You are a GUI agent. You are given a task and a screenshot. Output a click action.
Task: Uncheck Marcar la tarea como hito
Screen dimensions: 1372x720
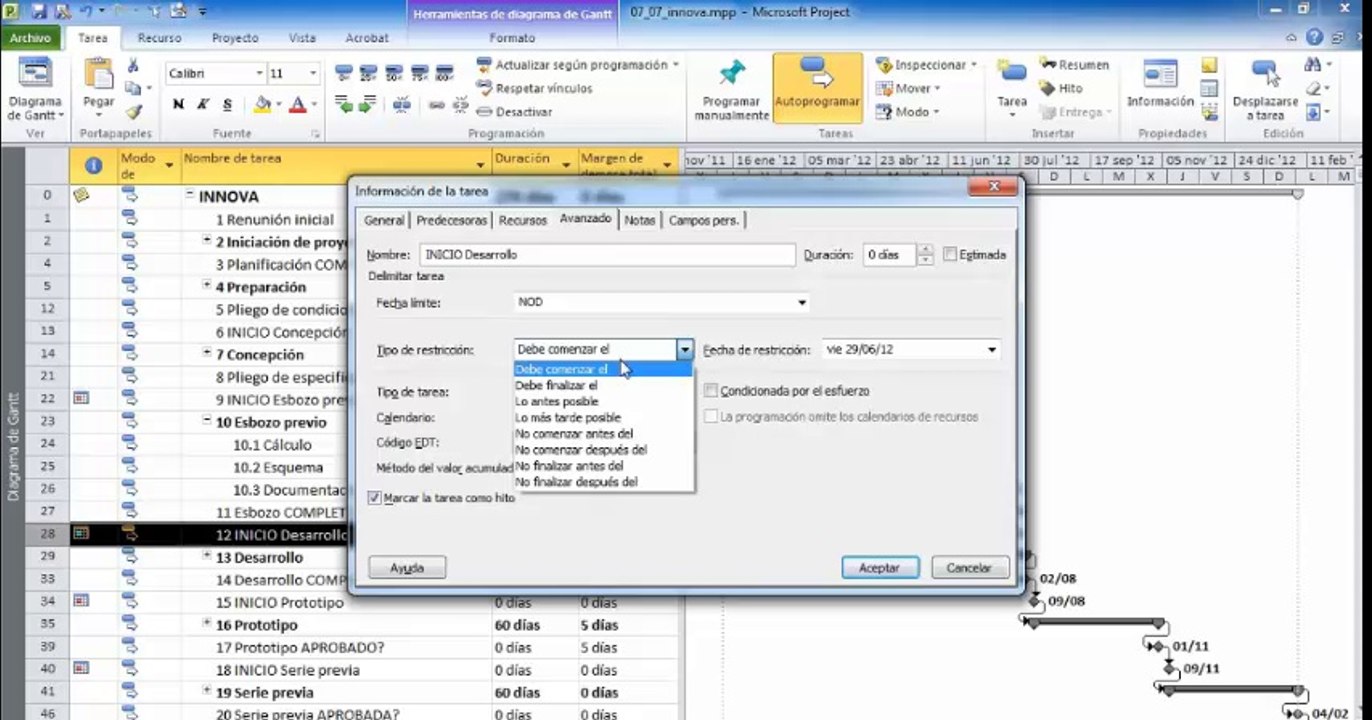375,497
